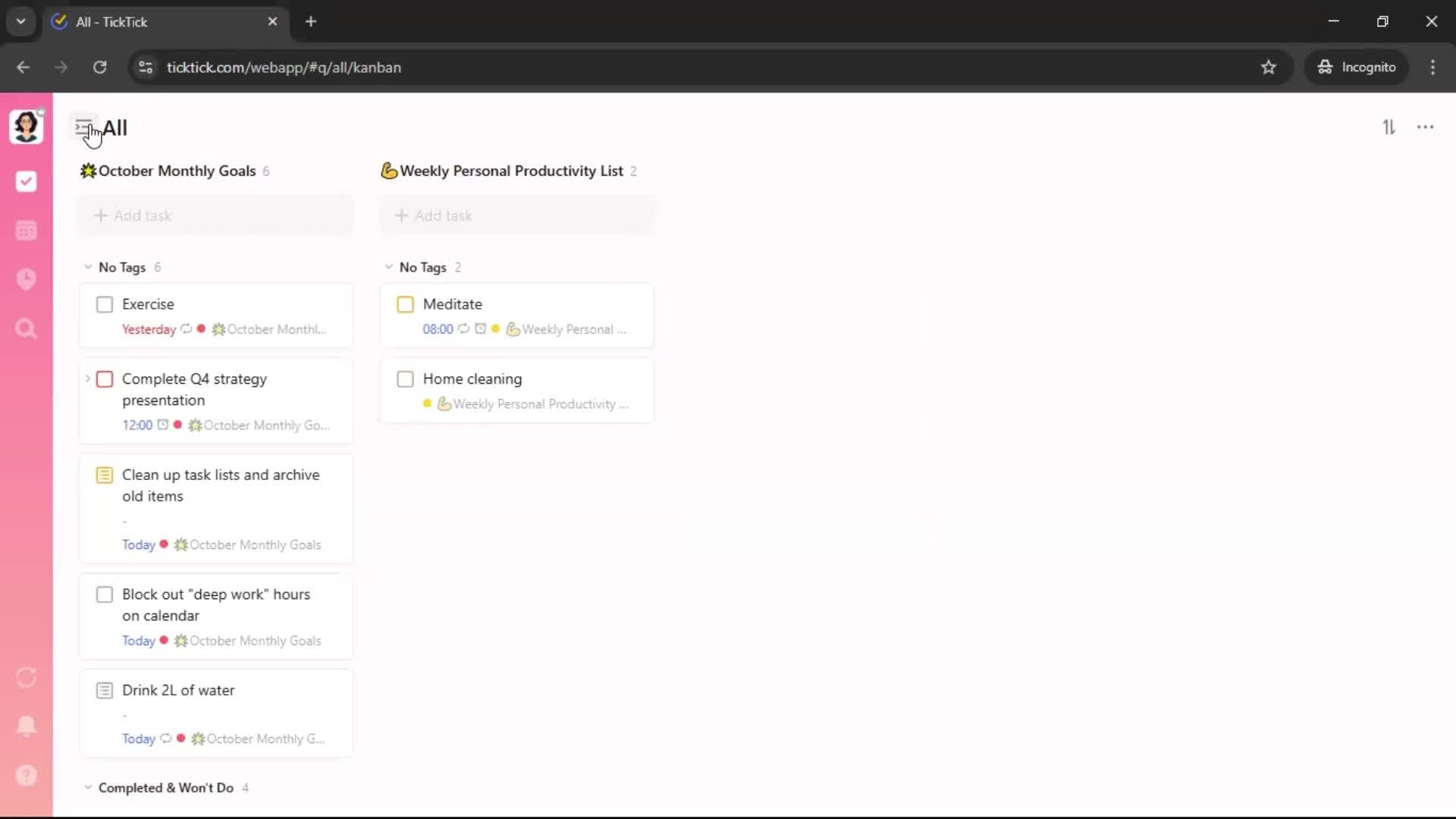Screen dimensions: 1456x819
Task: Open the three-dot more options menu
Action: pyautogui.click(x=1425, y=127)
